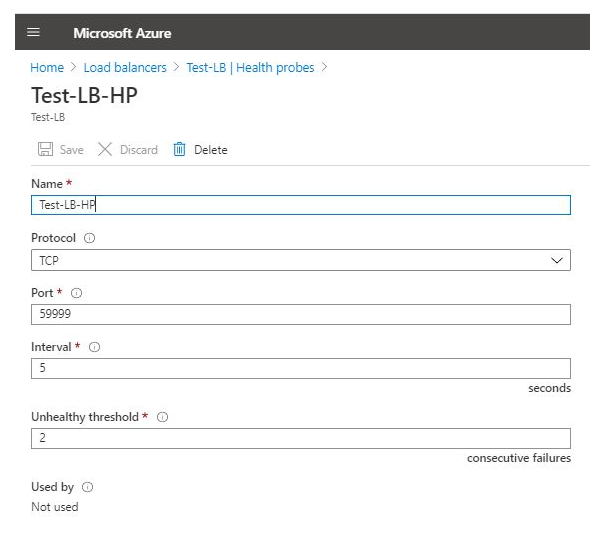
Task: Show info tooltip for Unhealthy threshold
Action: (162, 417)
